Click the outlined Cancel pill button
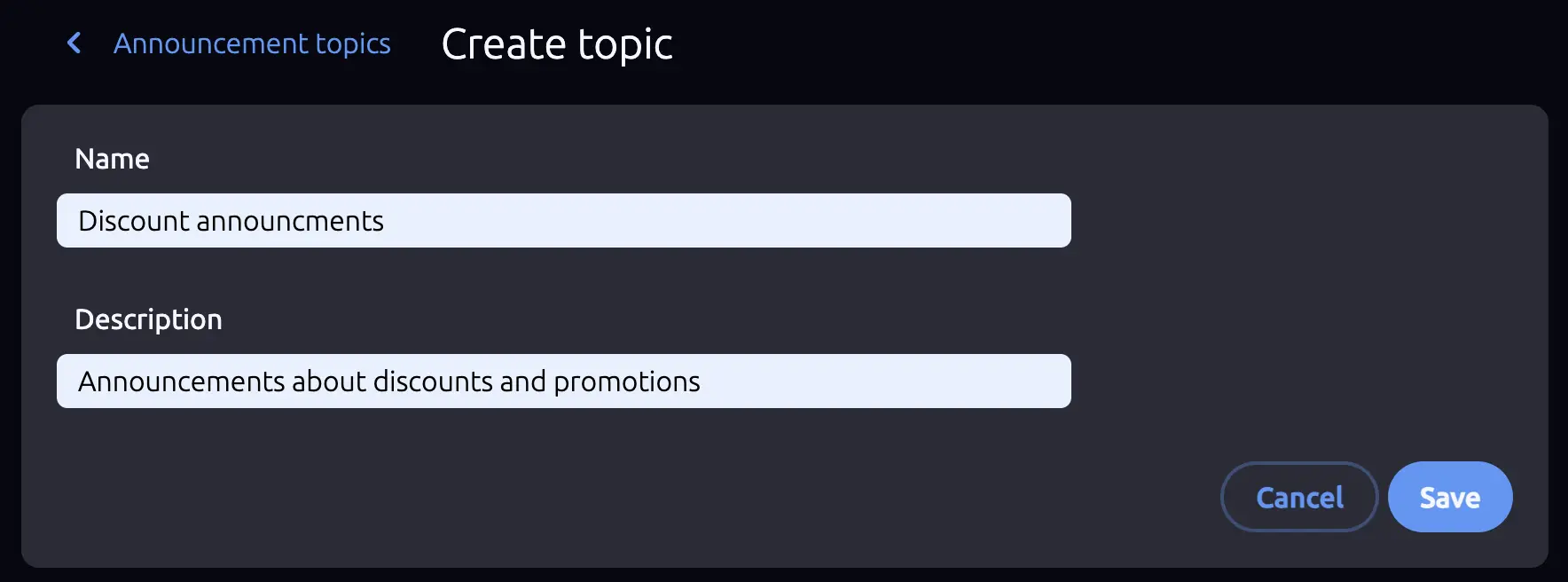Image resolution: width=1568 pixels, height=582 pixels. coord(1298,497)
